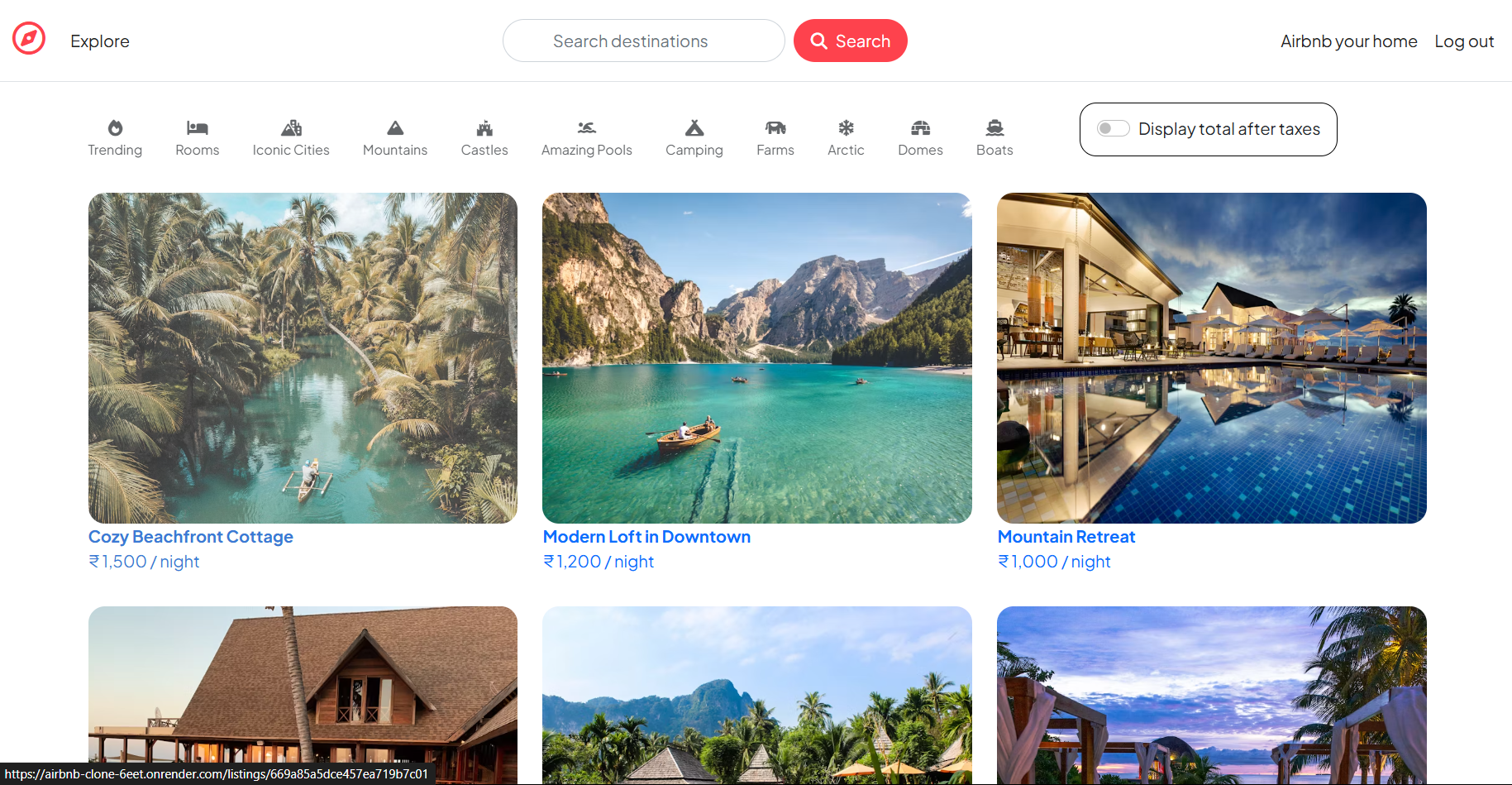1512x785 pixels.
Task: Click the ₹1,000 / night price
Action: (x=1054, y=562)
